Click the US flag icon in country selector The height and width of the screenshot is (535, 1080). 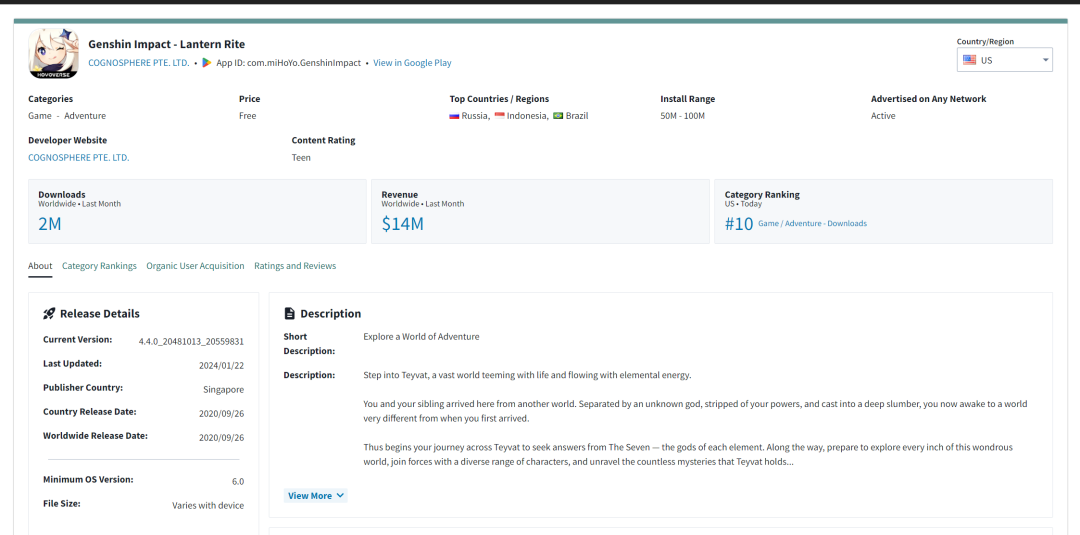point(969,60)
